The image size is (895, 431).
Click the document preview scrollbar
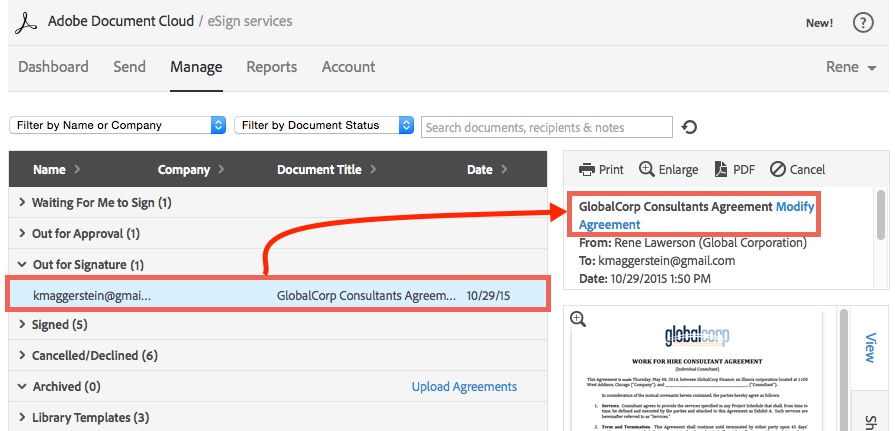pos(842,368)
